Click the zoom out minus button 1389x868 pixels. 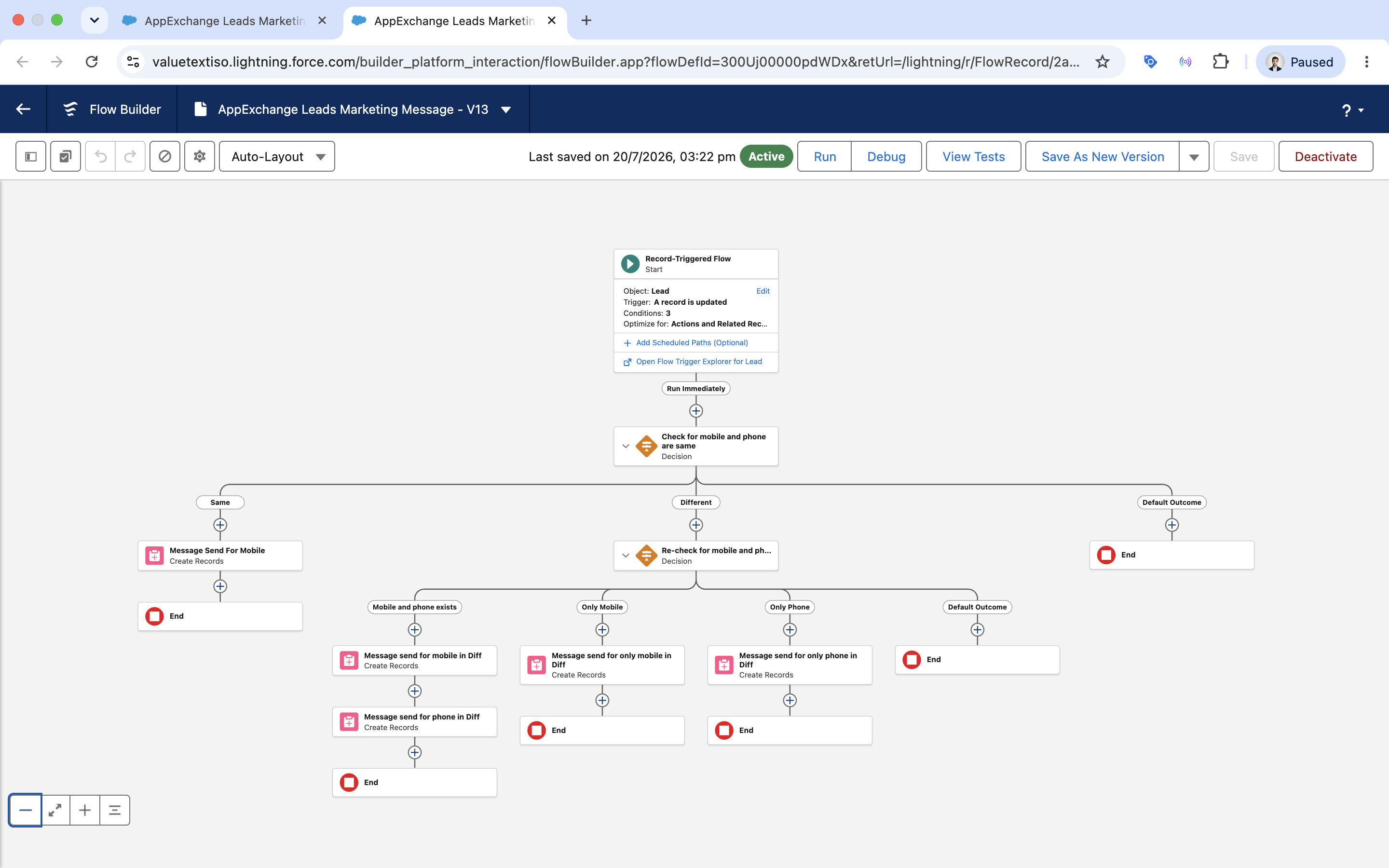point(25,810)
